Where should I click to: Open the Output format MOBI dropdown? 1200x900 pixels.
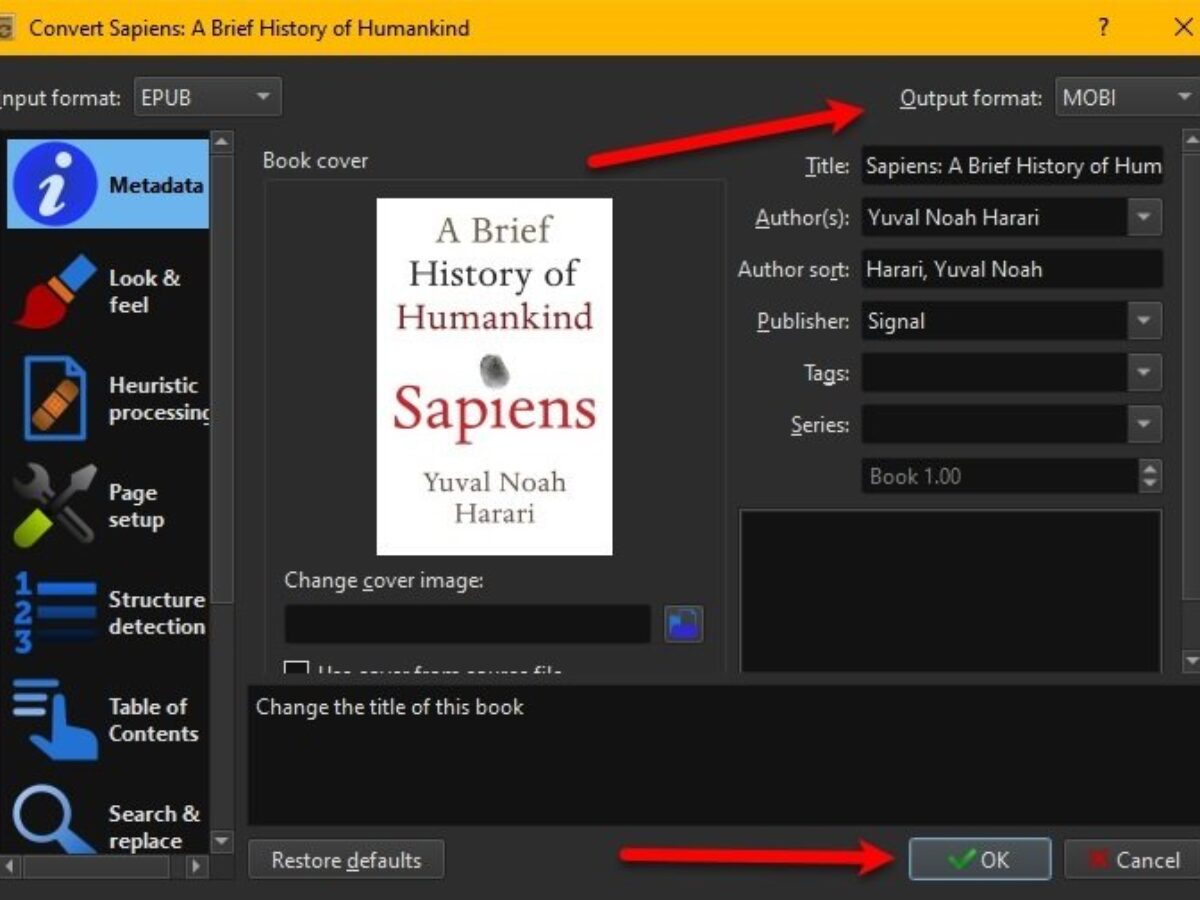click(x=1129, y=98)
